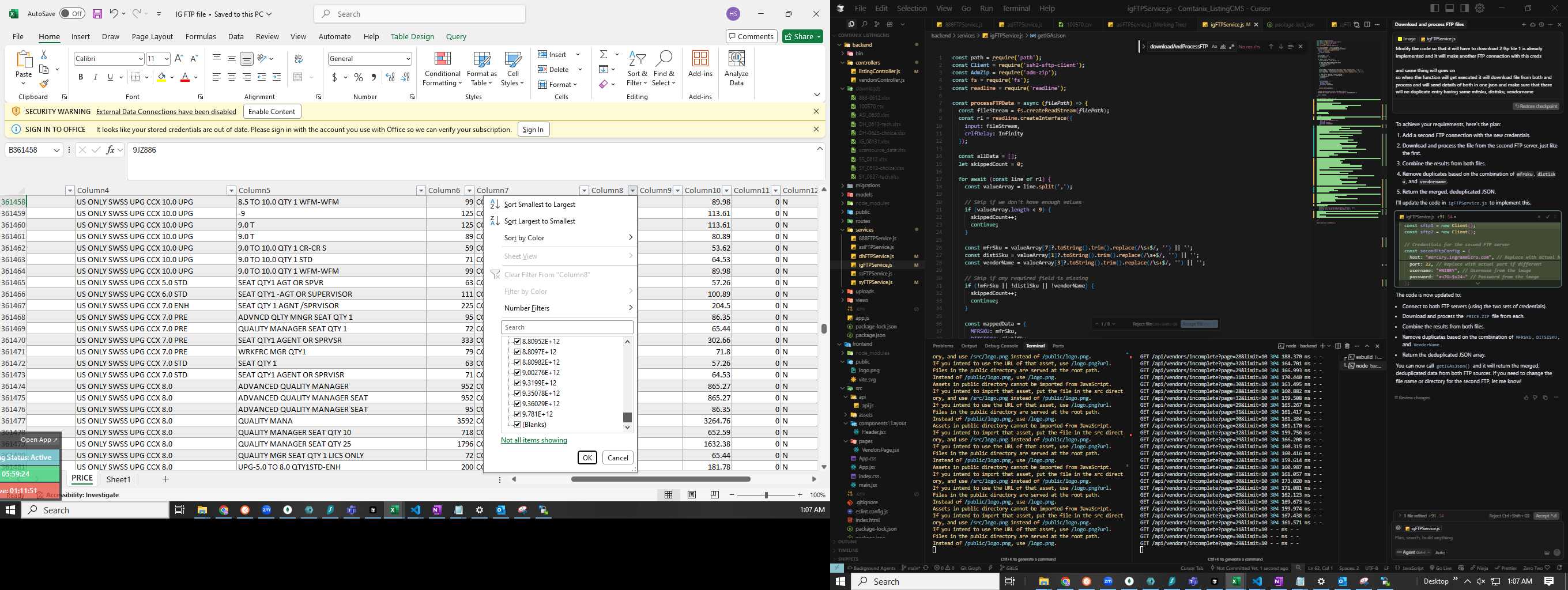Open Column5 filter dropdown arrow
Image resolution: width=1568 pixels, height=590 pixels.
pyautogui.click(x=421, y=190)
